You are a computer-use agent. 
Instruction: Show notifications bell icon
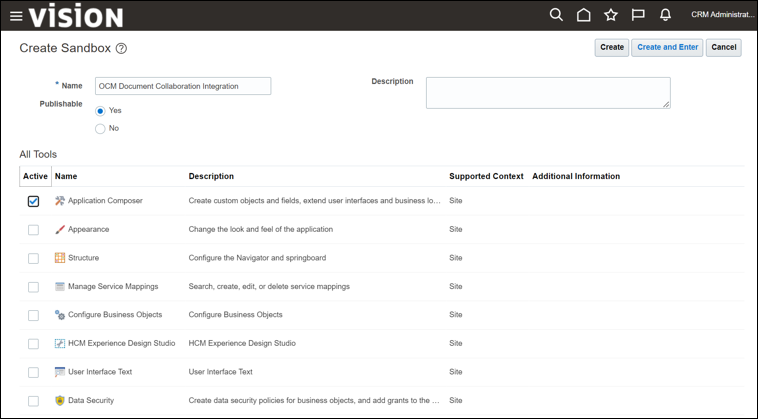click(665, 15)
